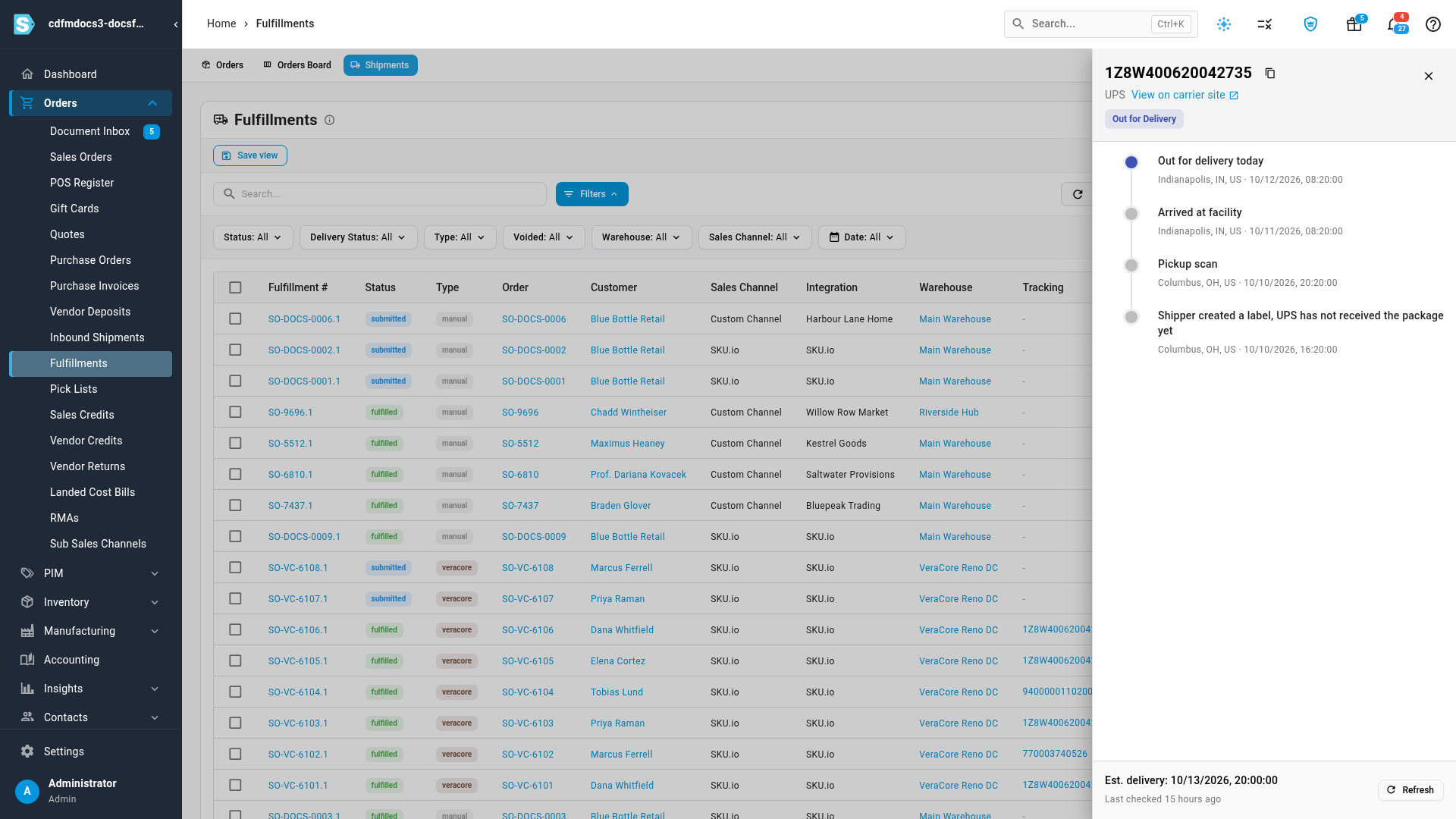This screenshot has width=1456, height=819.
Task: Click the Fulfillments info icon
Action: tap(329, 120)
